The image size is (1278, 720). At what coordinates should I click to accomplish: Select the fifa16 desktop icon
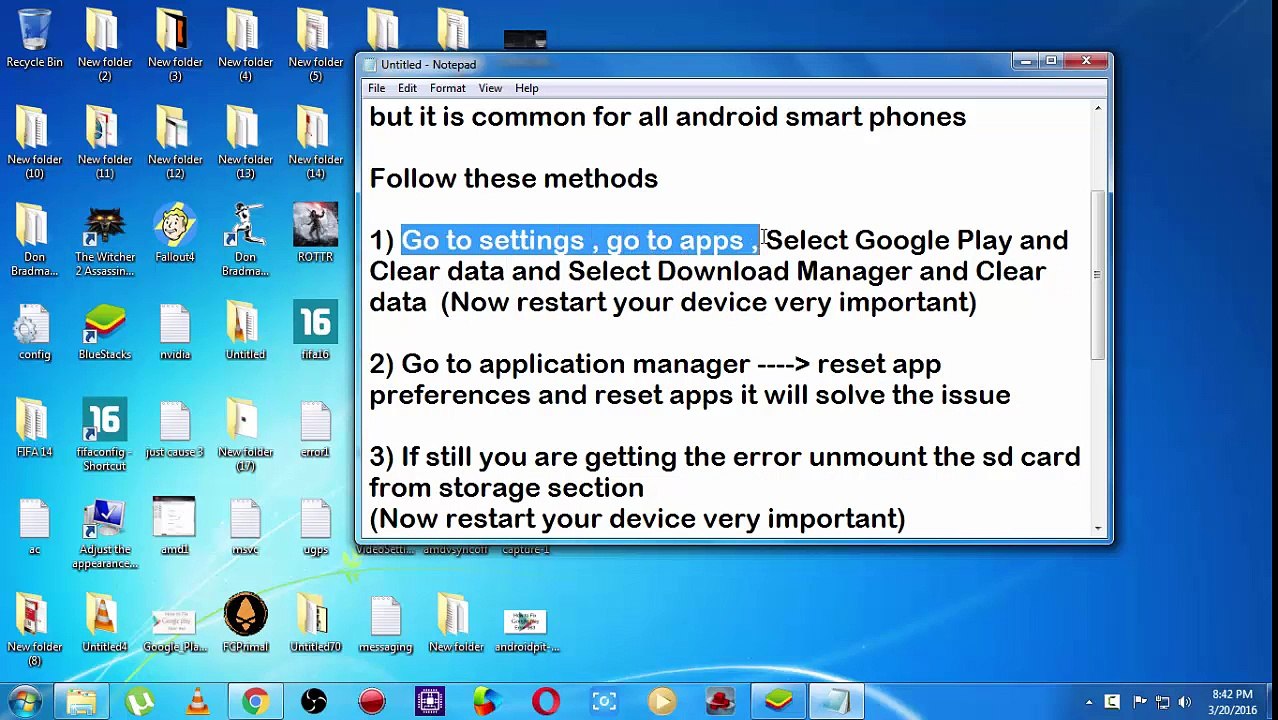315,332
